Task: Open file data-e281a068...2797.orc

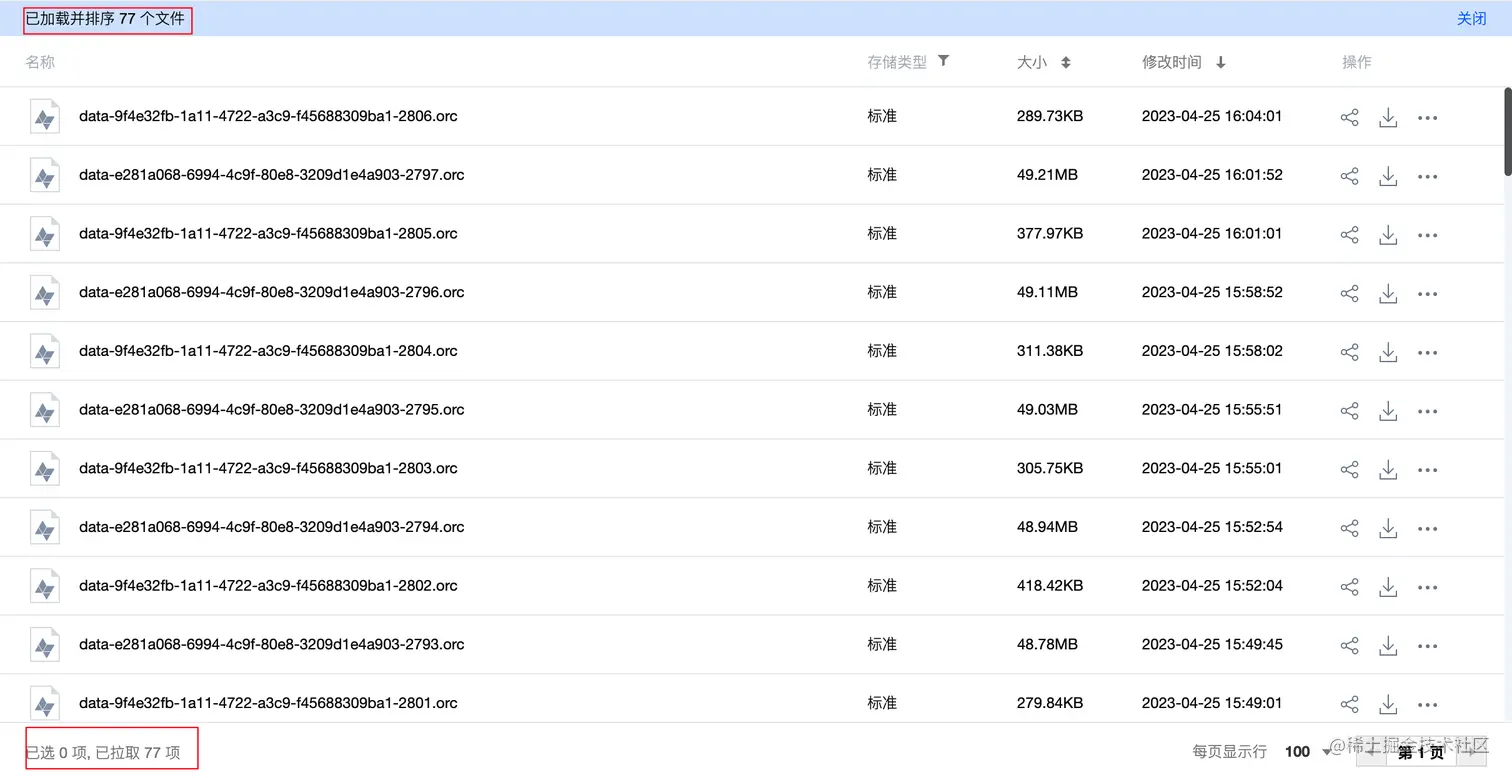Action: [272, 174]
